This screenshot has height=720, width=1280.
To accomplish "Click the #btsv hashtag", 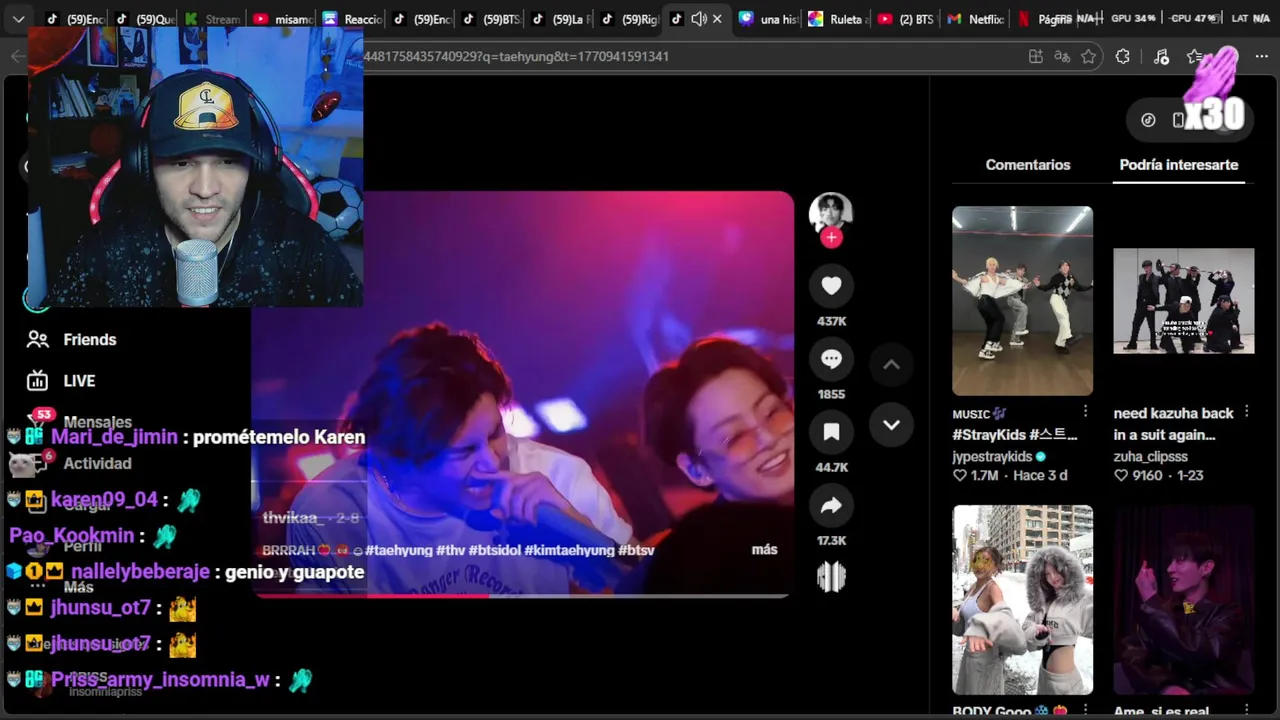I will click(636, 550).
